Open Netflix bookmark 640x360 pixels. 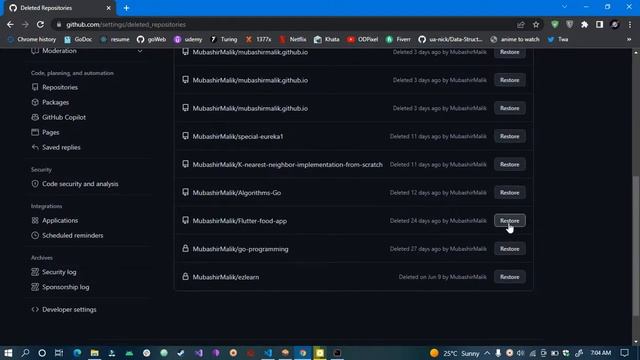[293, 40]
